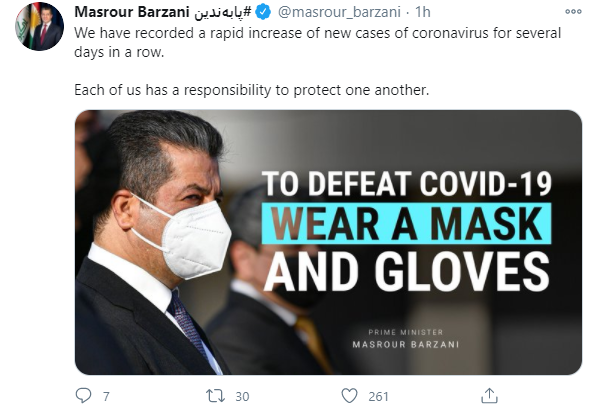Open Masrour Barzani's profile avatar

[40, 27]
